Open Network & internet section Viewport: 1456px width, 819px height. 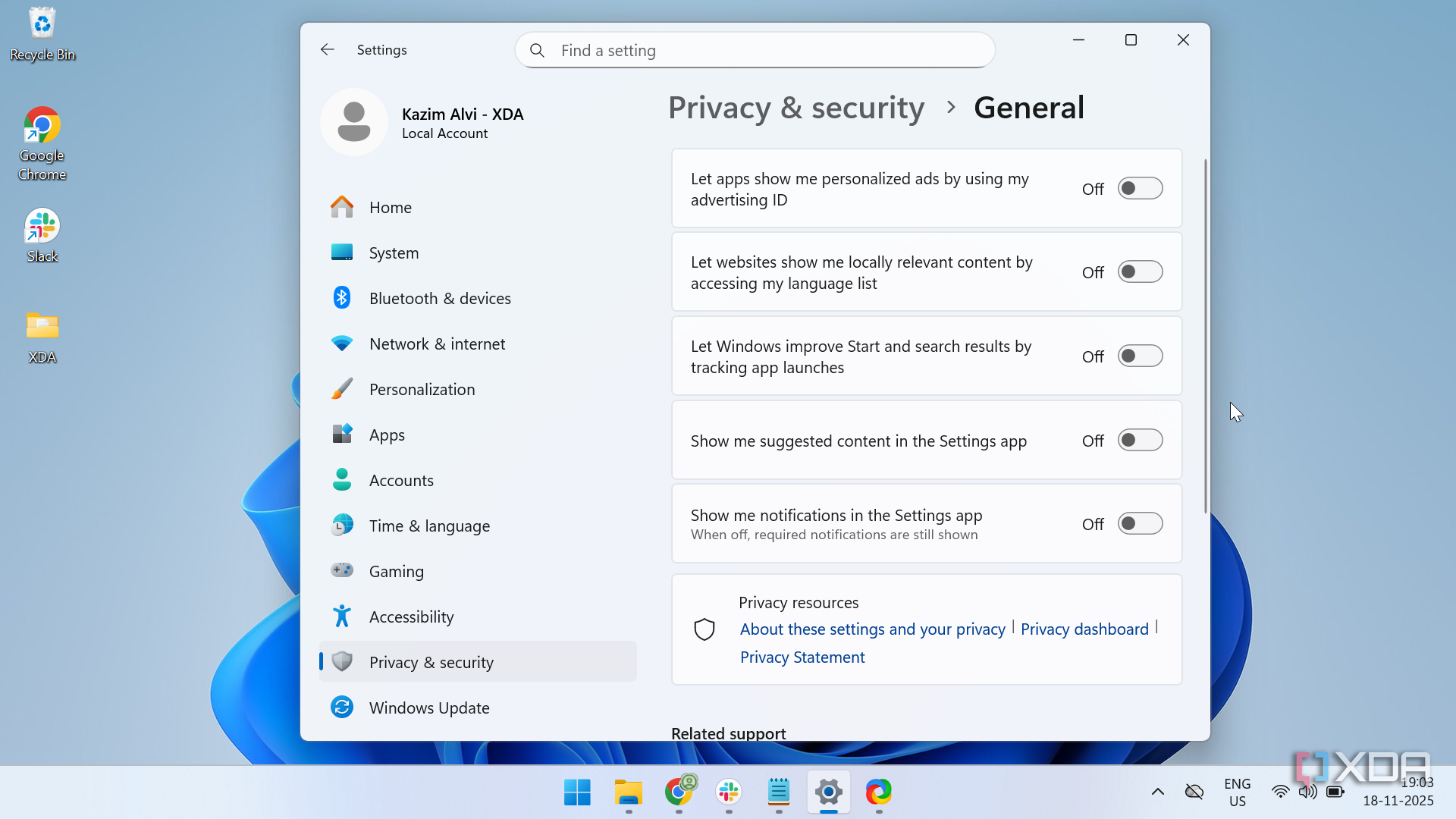437,344
